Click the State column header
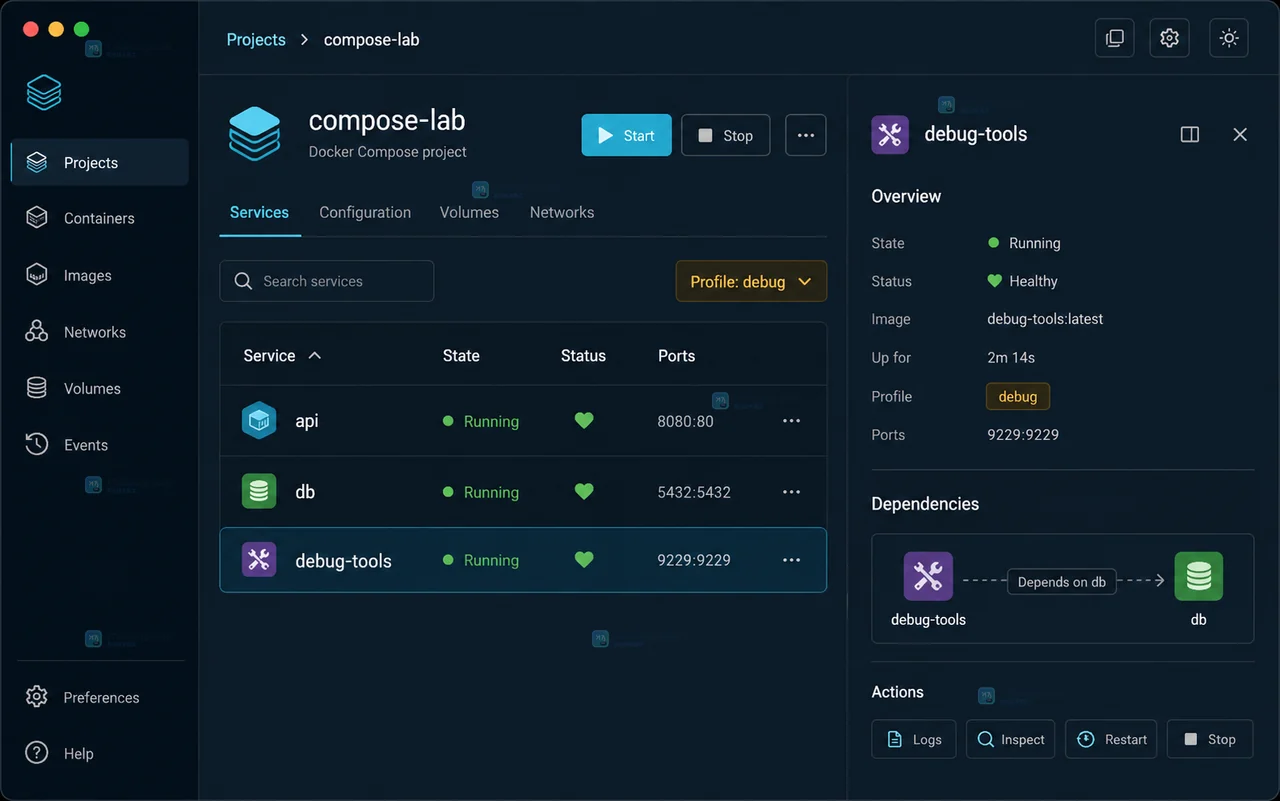Viewport: 1280px width, 801px height. click(x=461, y=355)
